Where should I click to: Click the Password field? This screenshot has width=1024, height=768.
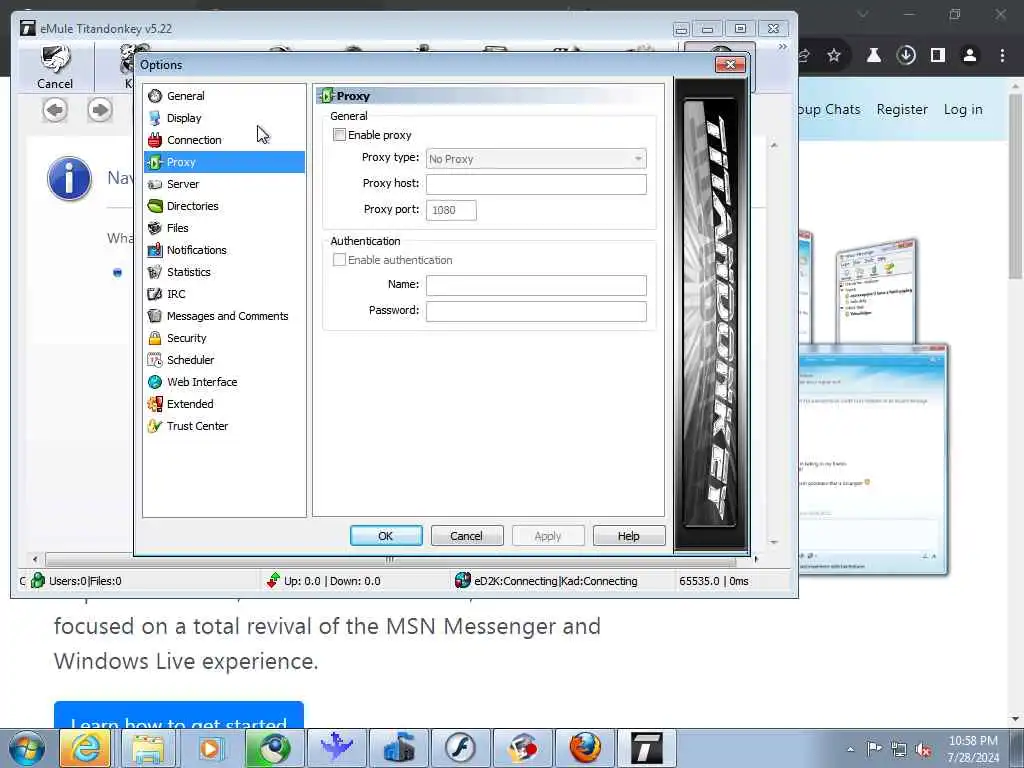(x=536, y=312)
